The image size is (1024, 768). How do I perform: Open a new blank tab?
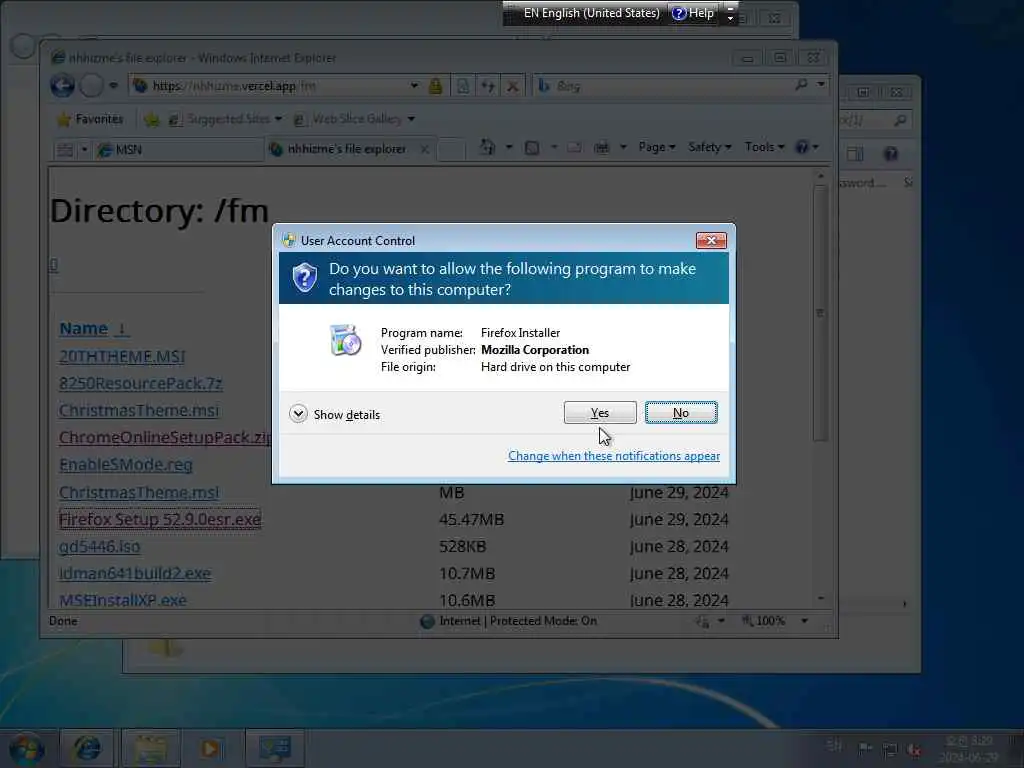pos(451,150)
